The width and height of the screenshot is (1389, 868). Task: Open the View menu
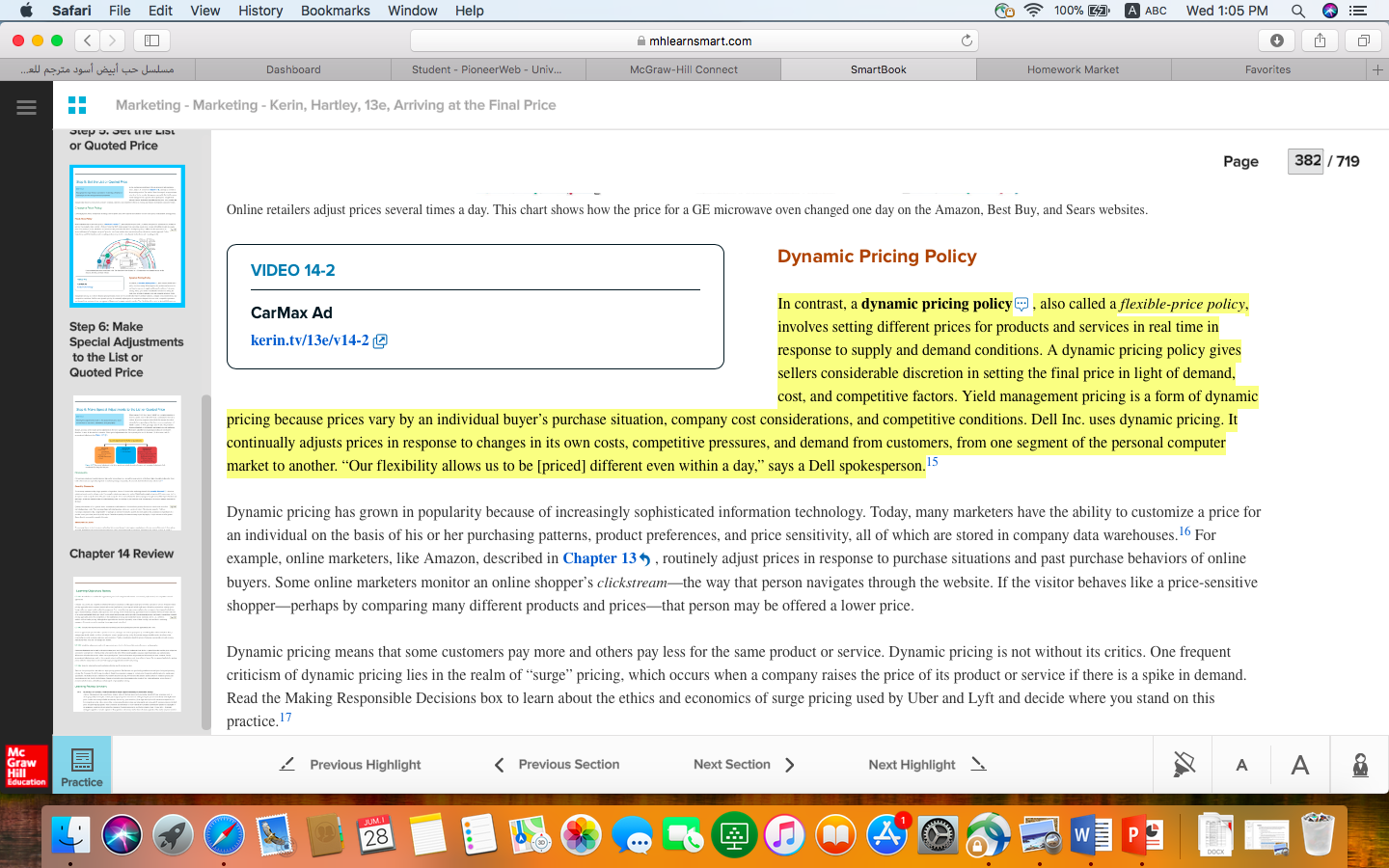(x=205, y=11)
